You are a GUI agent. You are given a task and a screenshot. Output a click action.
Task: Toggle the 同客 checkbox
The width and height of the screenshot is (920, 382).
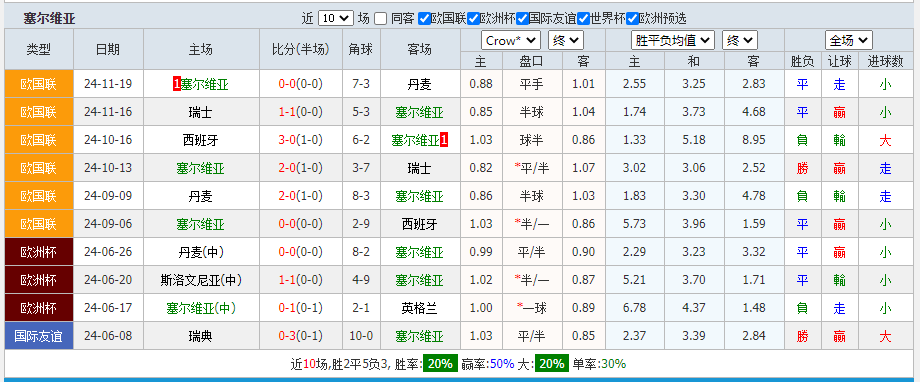[381, 19]
